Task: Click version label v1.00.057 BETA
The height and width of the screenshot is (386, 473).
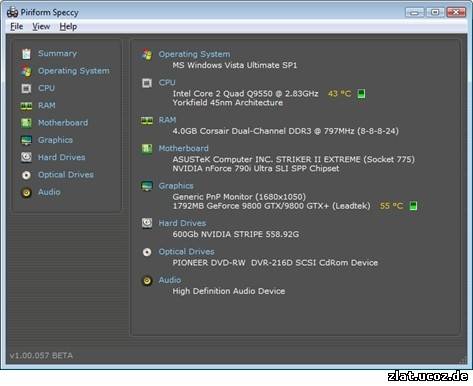Action: (41, 356)
